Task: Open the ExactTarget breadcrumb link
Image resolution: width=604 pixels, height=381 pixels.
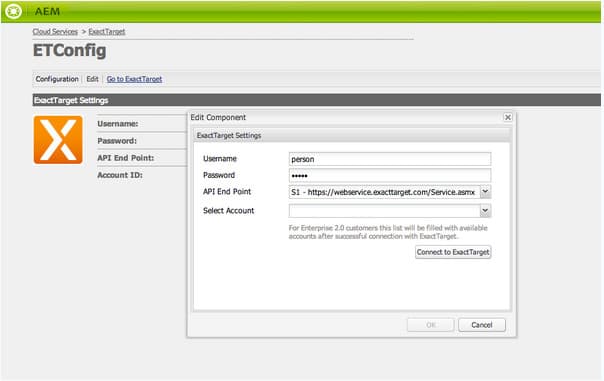Action: pos(107,32)
